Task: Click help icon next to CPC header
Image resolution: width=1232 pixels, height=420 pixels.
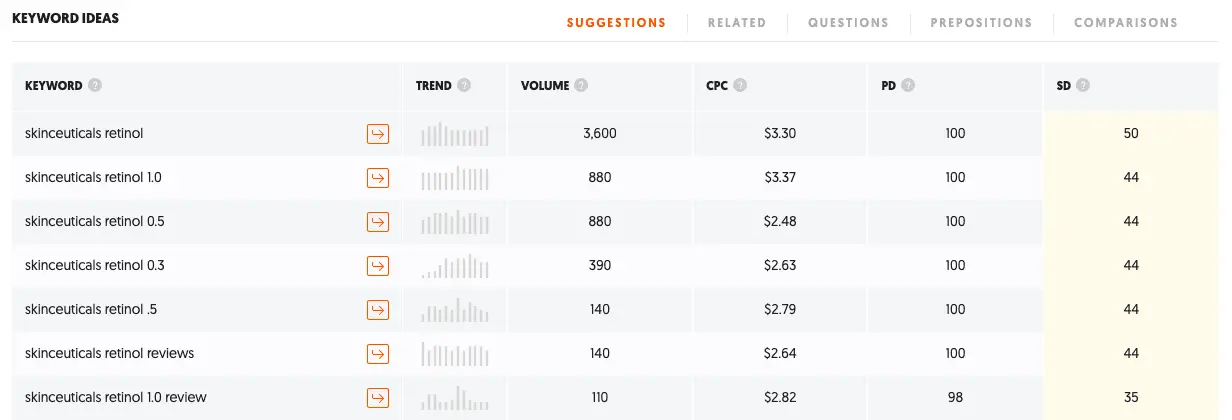Action: coord(740,86)
